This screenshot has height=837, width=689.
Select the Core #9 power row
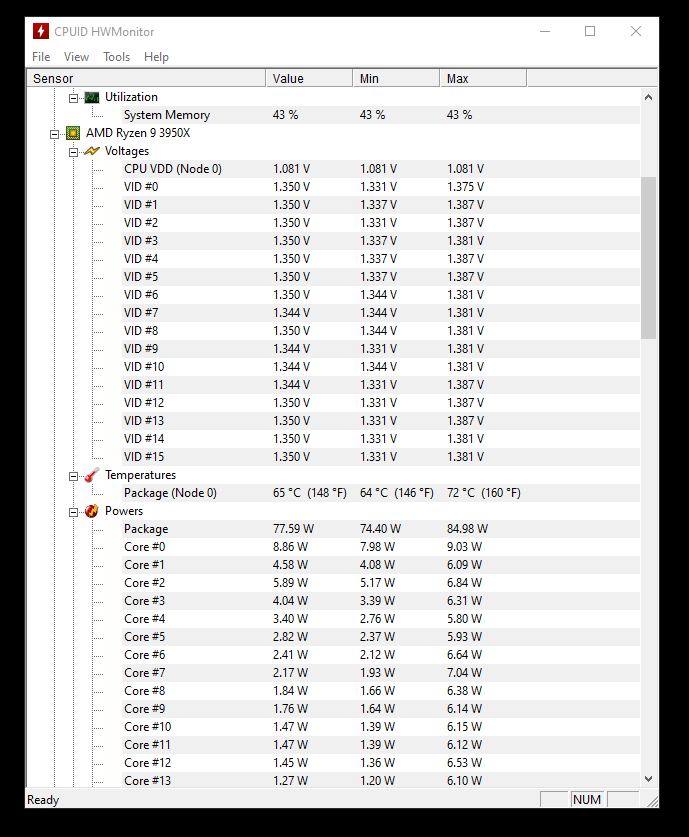tap(381, 708)
